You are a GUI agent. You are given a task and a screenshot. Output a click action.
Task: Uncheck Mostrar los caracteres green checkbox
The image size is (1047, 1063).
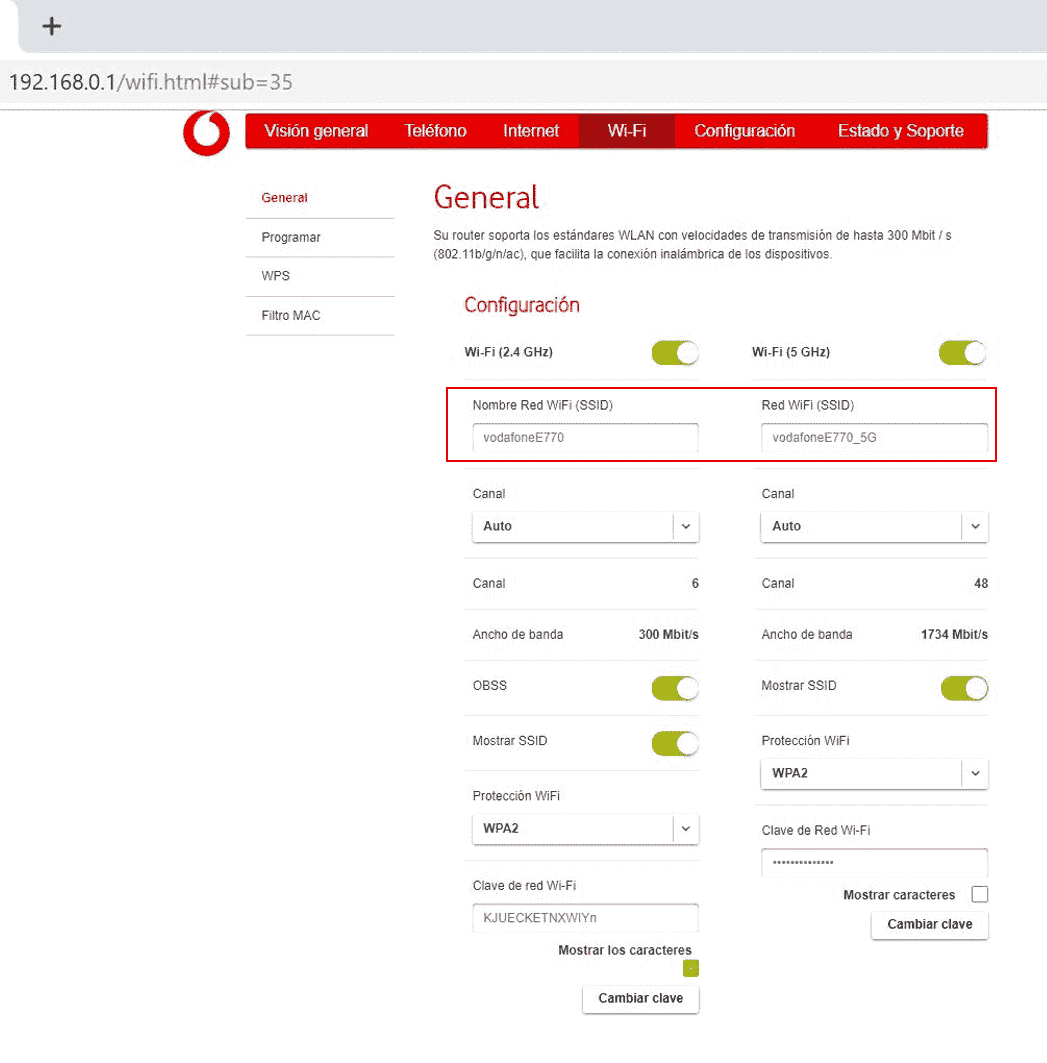point(690,968)
